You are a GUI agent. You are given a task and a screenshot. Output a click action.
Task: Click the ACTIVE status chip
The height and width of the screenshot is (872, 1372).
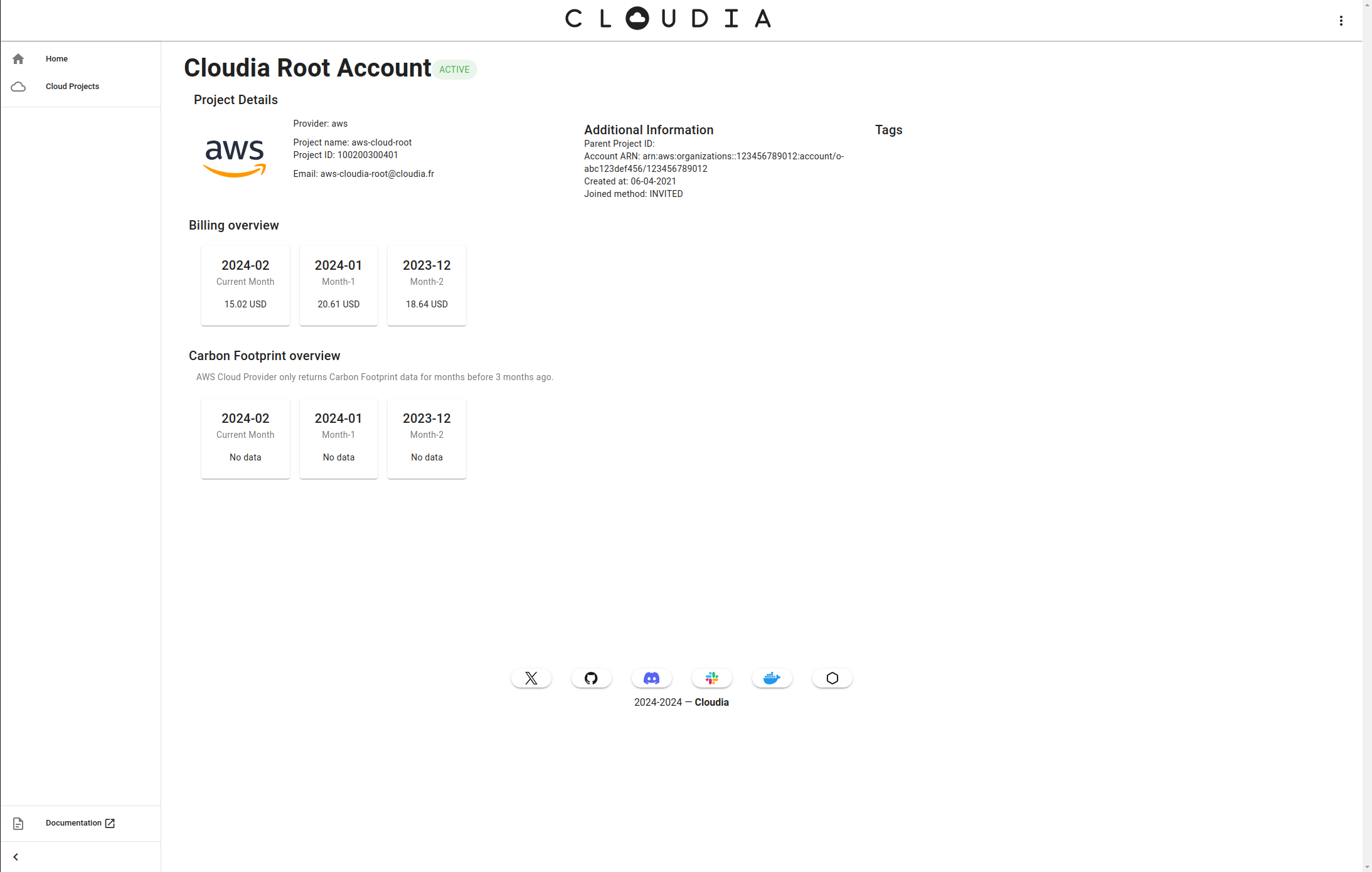[454, 70]
